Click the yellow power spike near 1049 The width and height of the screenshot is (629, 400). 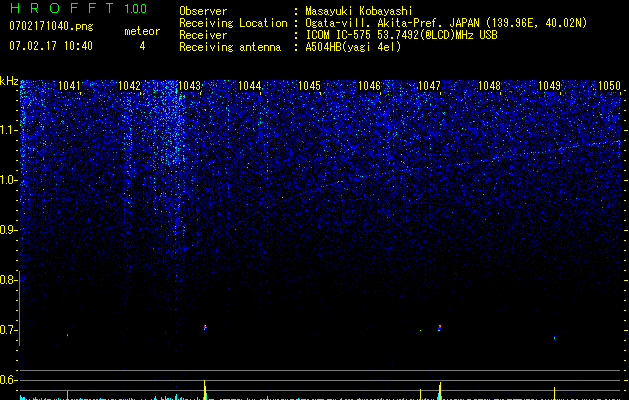point(554,393)
